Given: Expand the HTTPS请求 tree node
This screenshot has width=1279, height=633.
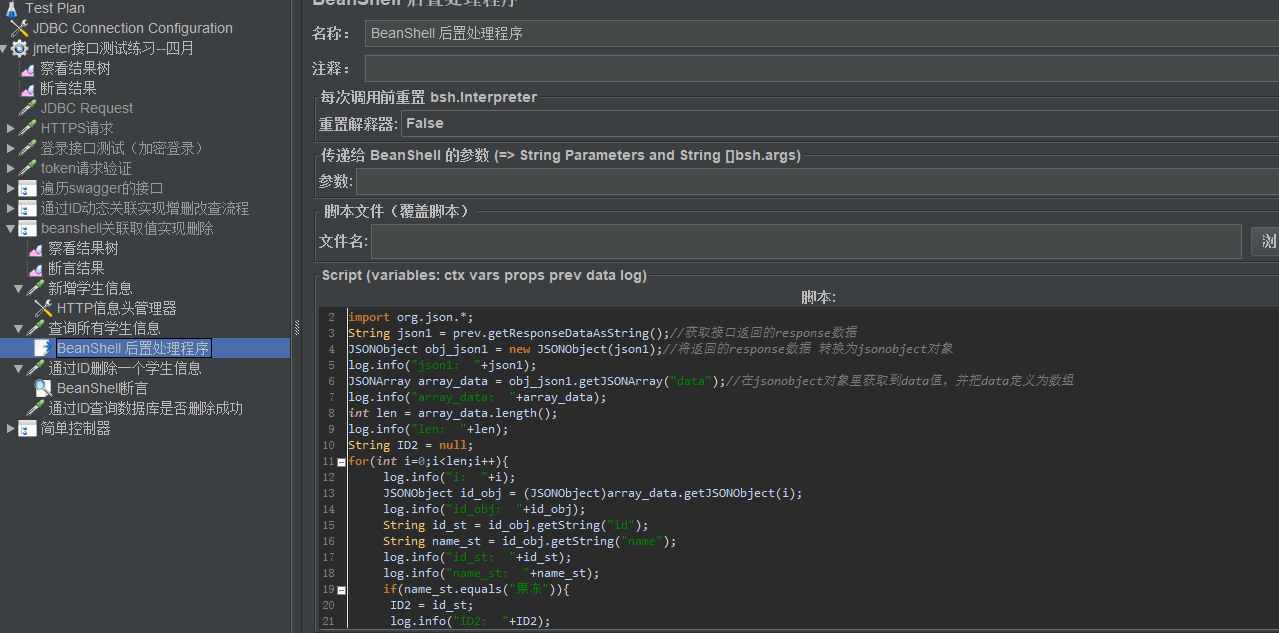Looking at the screenshot, I should click(10, 128).
